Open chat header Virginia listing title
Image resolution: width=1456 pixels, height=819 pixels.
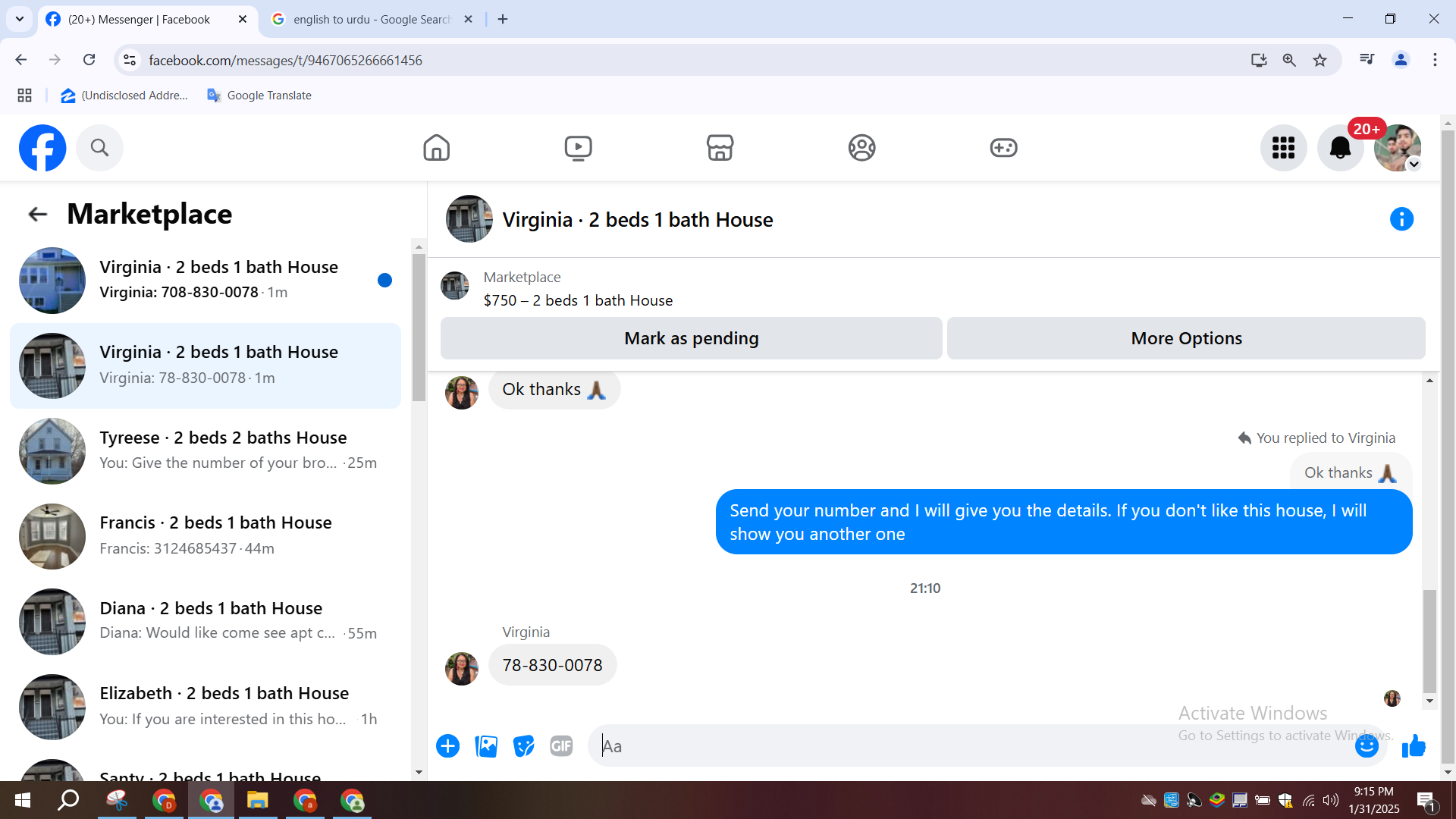[x=638, y=220]
